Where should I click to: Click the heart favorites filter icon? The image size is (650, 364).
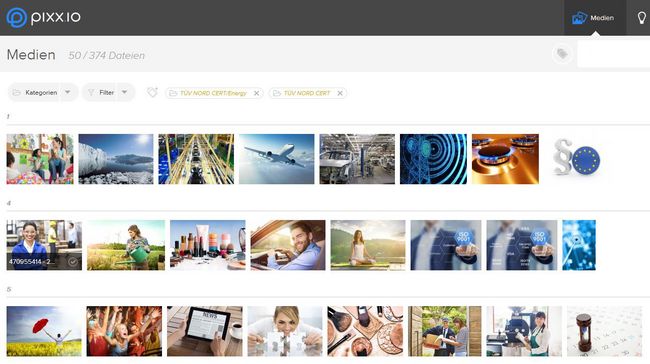[152, 92]
